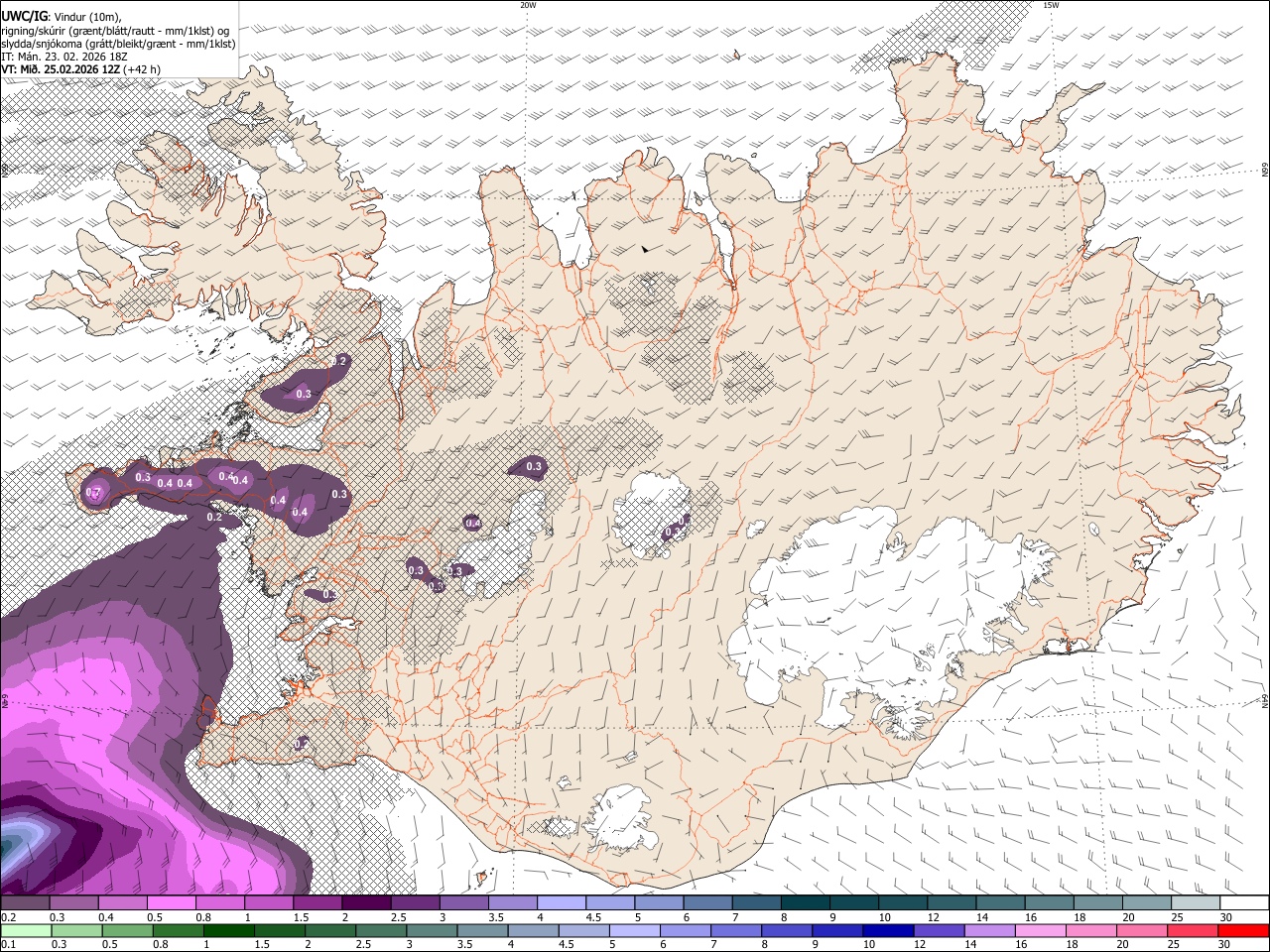The image size is (1270, 952).
Task: Click the 0.3–0.4 snow legend swatch
Action: (x=73, y=903)
